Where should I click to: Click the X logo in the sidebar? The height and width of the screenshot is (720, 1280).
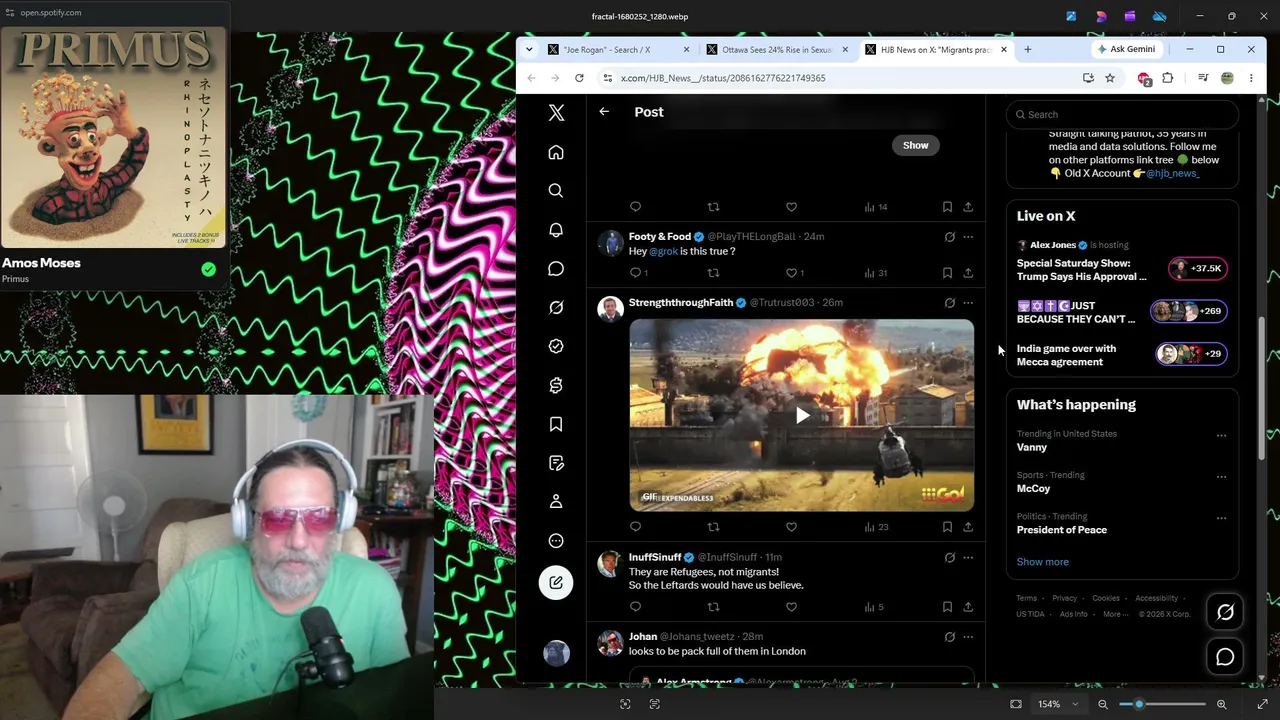(x=556, y=113)
